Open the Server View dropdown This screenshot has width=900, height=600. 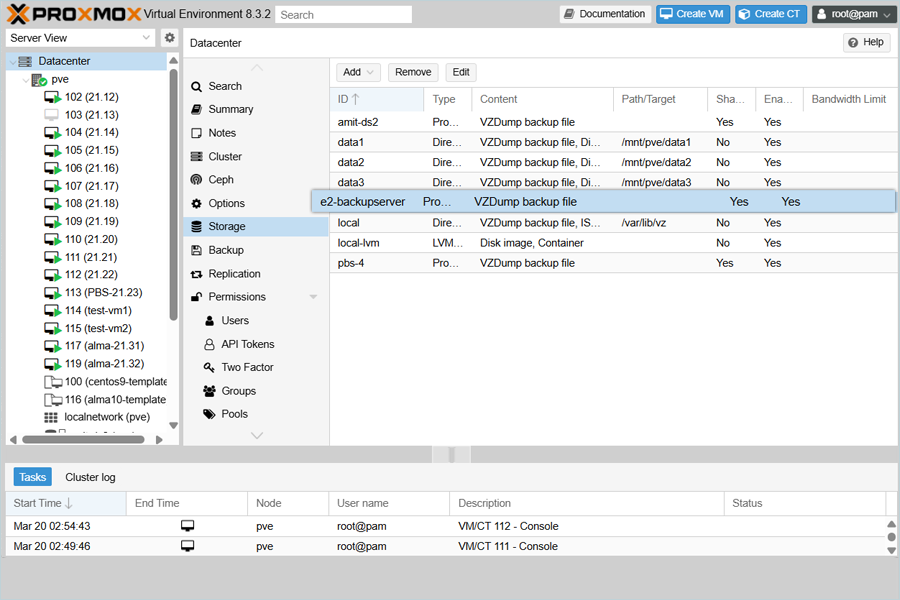click(x=80, y=38)
